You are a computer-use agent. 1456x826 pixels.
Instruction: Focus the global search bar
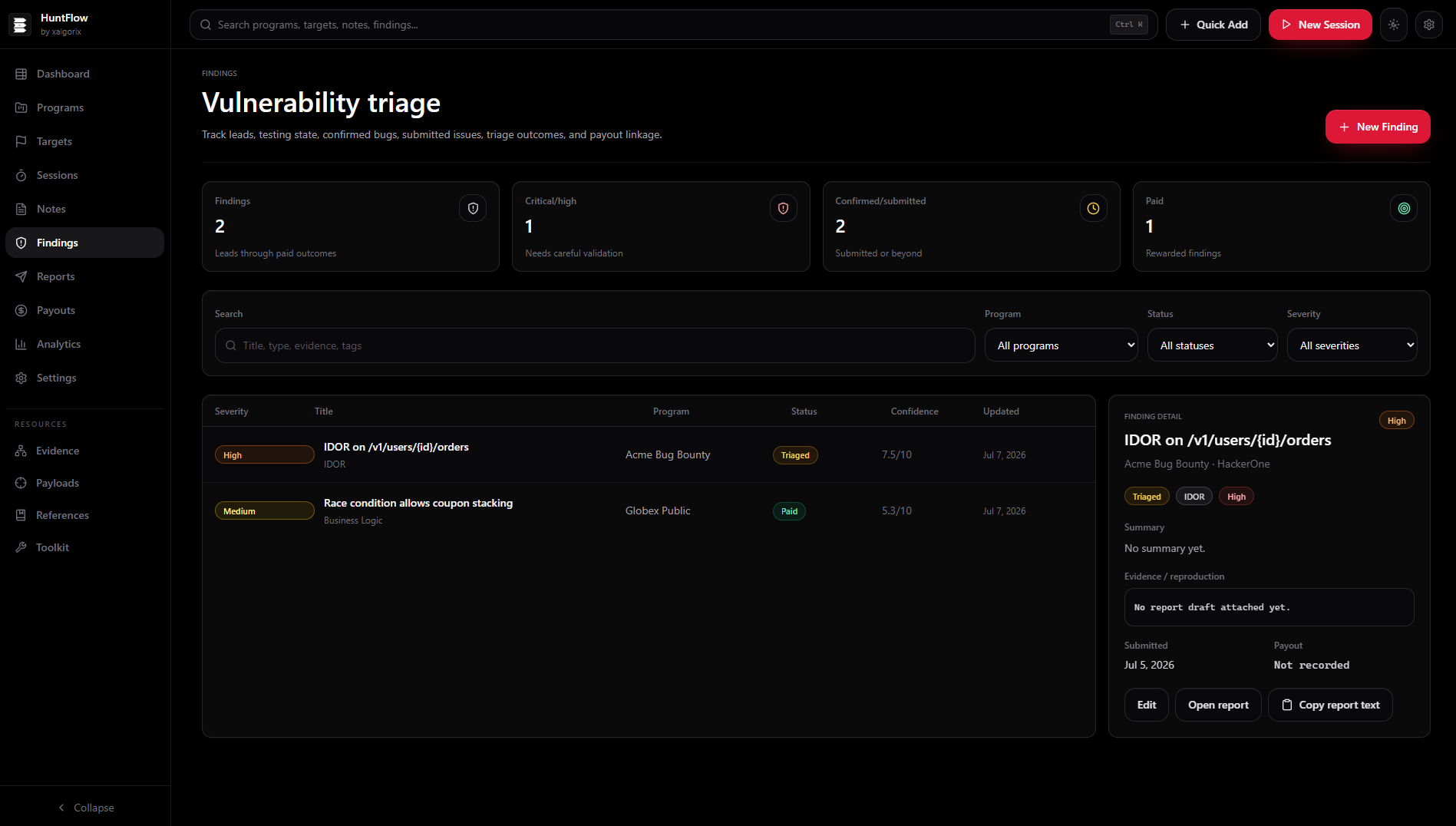(673, 25)
